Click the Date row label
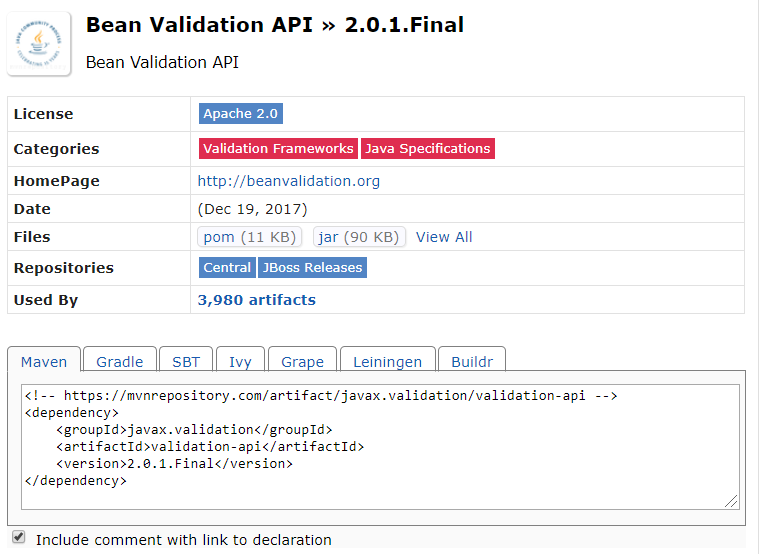The image size is (759, 554). (x=32, y=209)
